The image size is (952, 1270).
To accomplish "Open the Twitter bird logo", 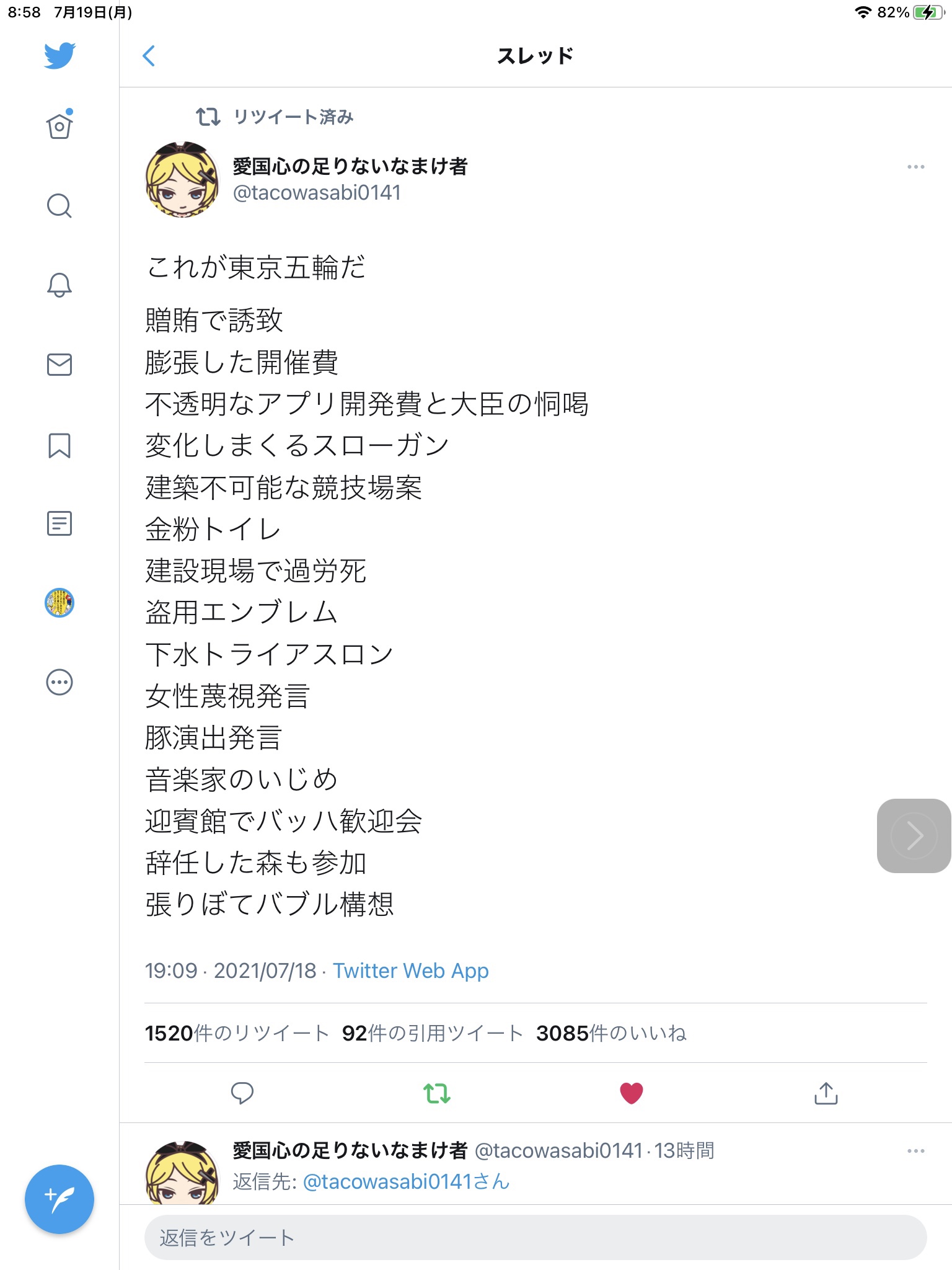I will tap(59, 56).
